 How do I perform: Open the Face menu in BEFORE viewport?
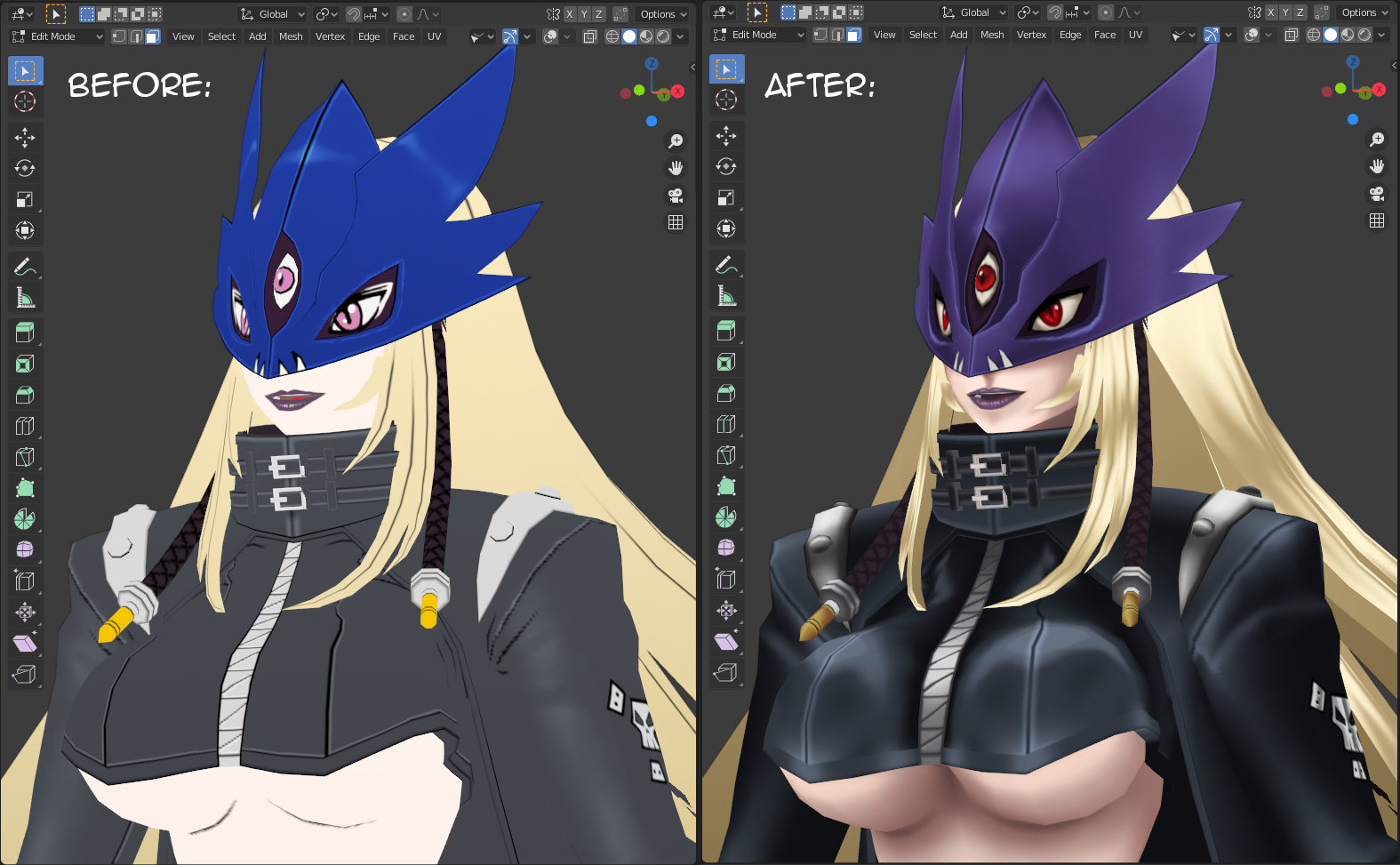[x=404, y=36]
